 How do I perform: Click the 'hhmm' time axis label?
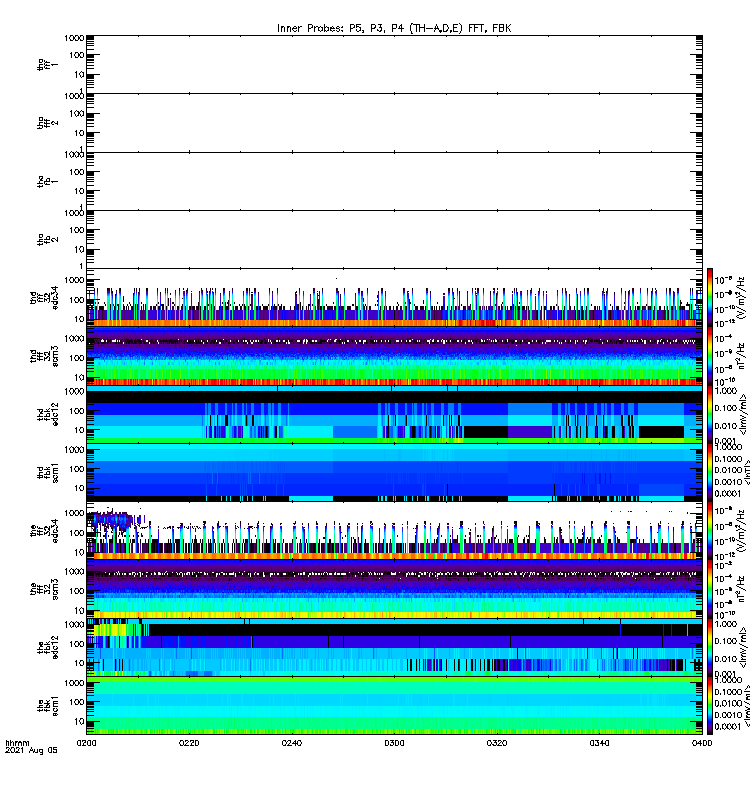(17, 743)
